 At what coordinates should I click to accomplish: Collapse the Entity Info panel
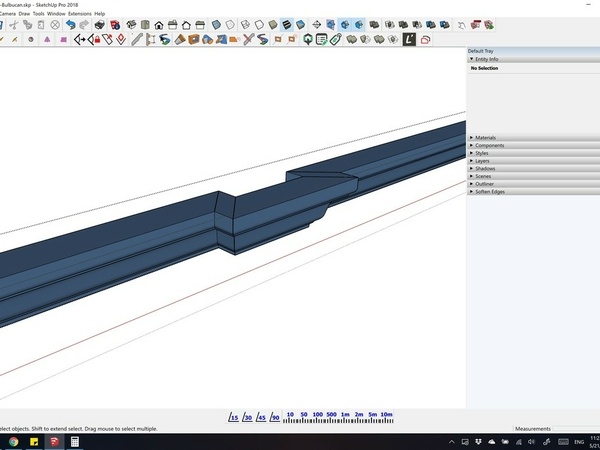click(x=485, y=59)
